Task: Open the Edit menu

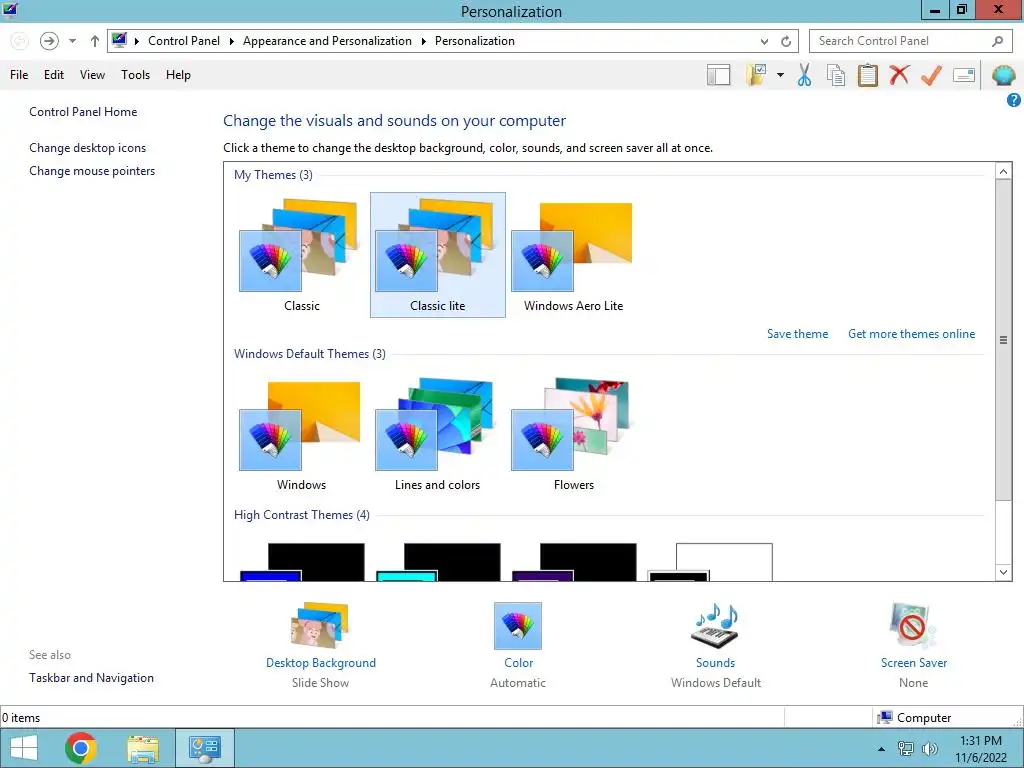Action: tap(54, 75)
